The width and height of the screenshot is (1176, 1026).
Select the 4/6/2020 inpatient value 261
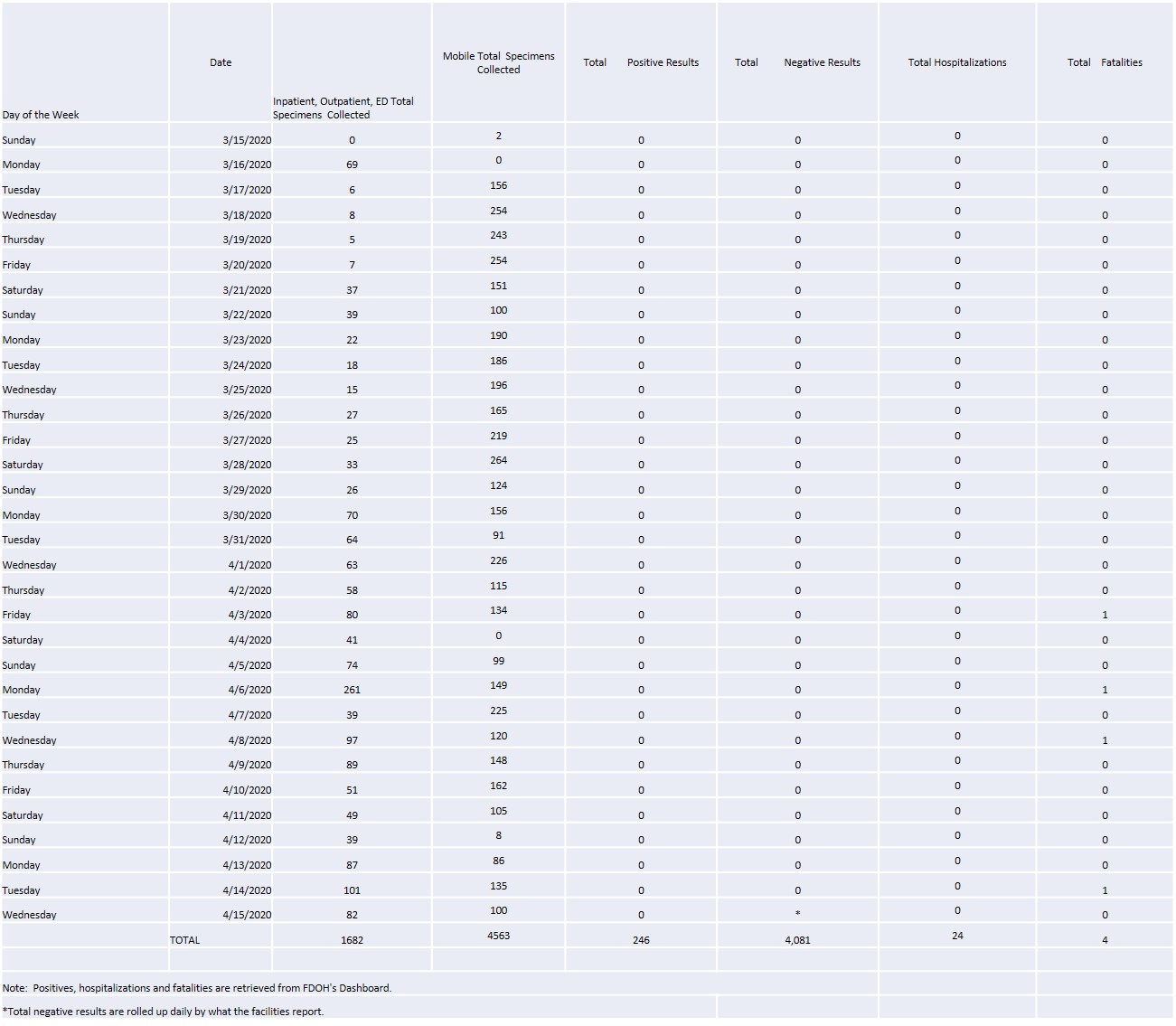point(352,690)
